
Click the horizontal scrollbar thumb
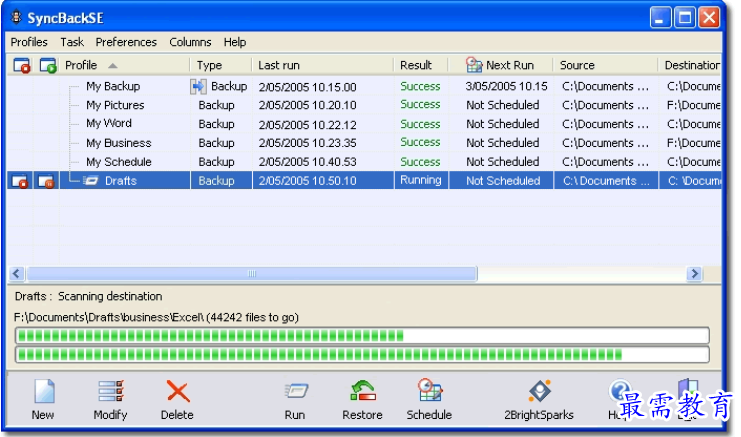pyautogui.click(x=252, y=274)
